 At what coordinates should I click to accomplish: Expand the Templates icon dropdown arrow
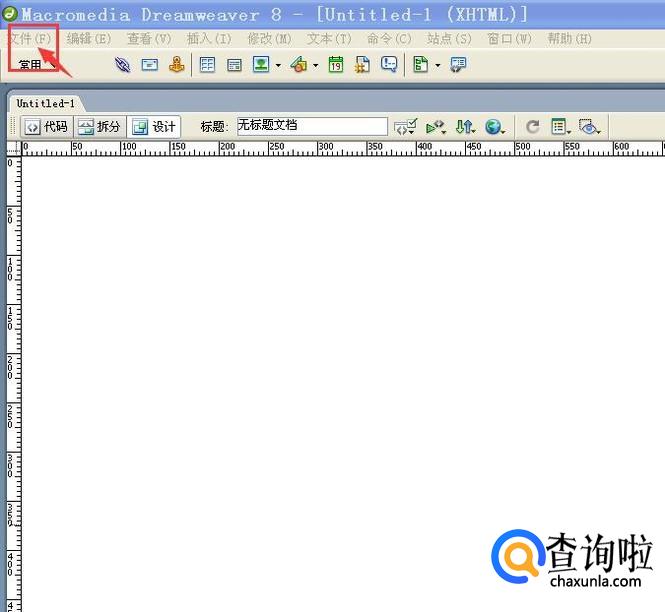point(438,65)
